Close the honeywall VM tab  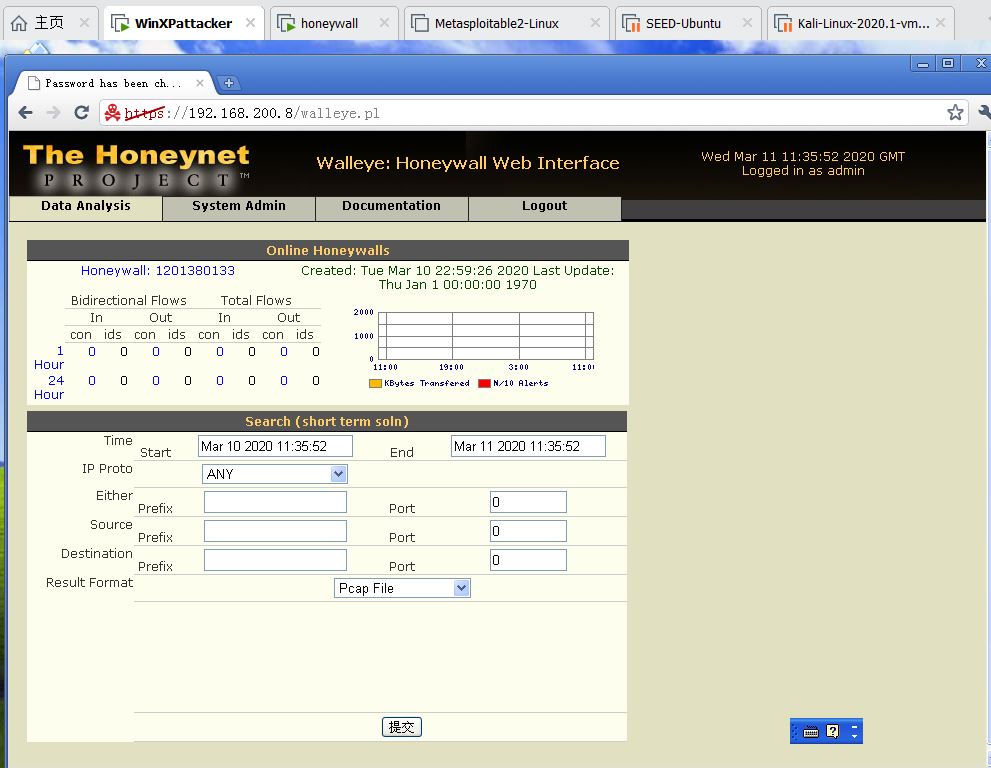click(x=384, y=23)
